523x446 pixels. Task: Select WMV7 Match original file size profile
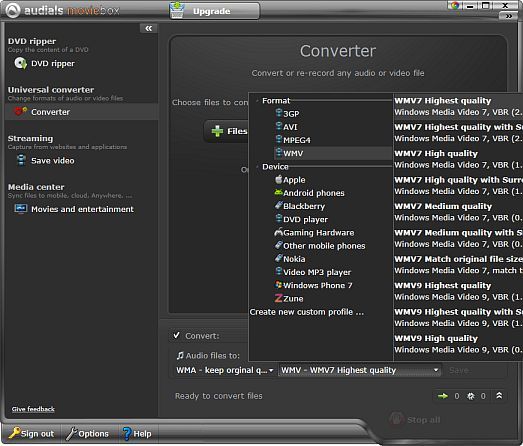(458, 265)
